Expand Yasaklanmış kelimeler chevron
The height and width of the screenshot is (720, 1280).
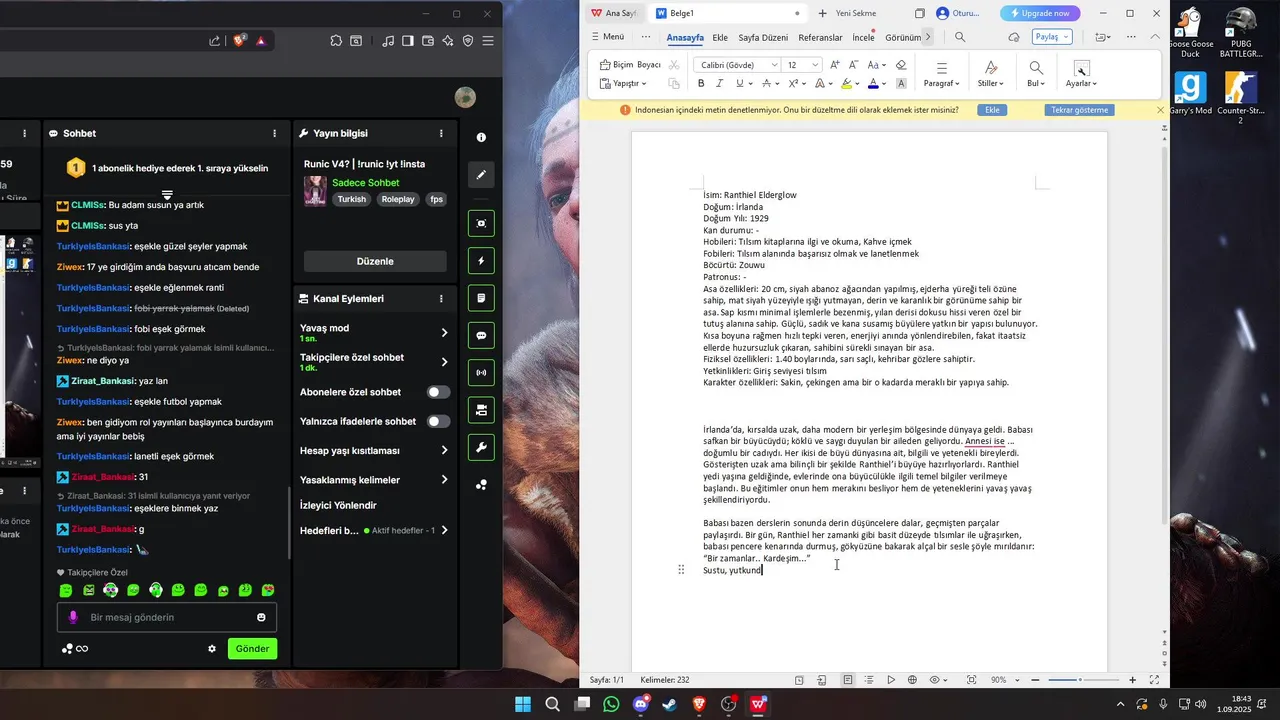pos(444,480)
